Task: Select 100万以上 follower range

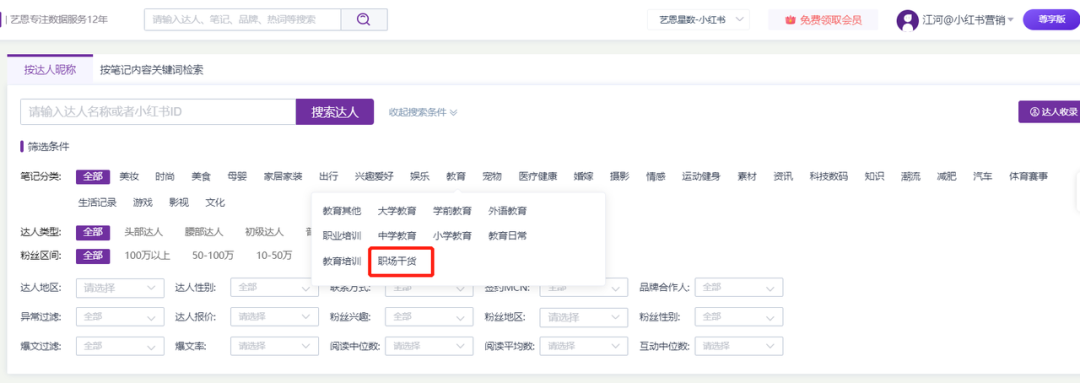Action: [147, 256]
